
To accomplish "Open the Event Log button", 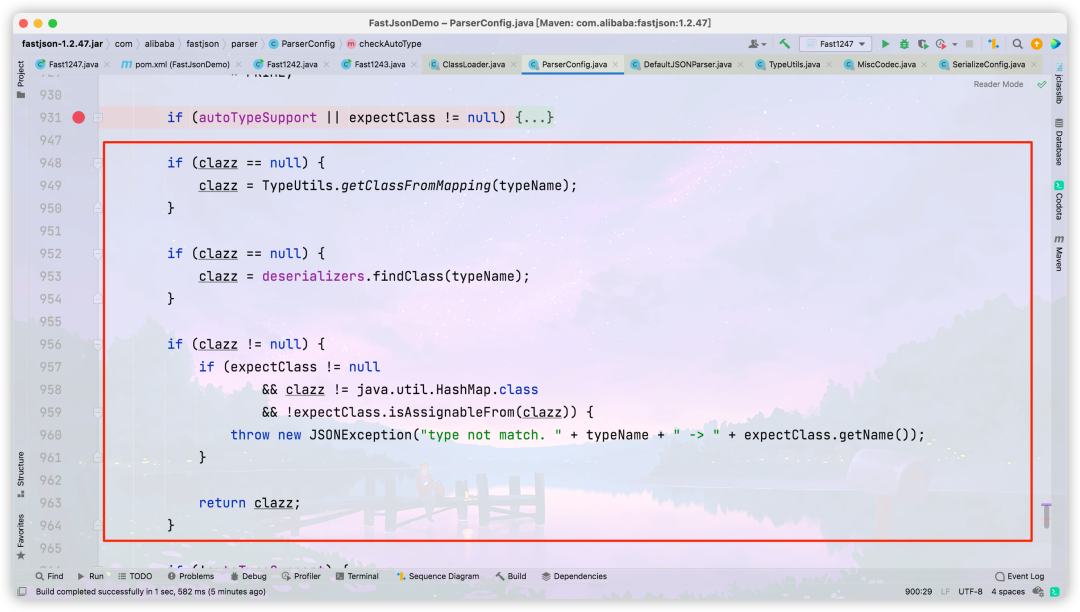I will coord(1020,576).
